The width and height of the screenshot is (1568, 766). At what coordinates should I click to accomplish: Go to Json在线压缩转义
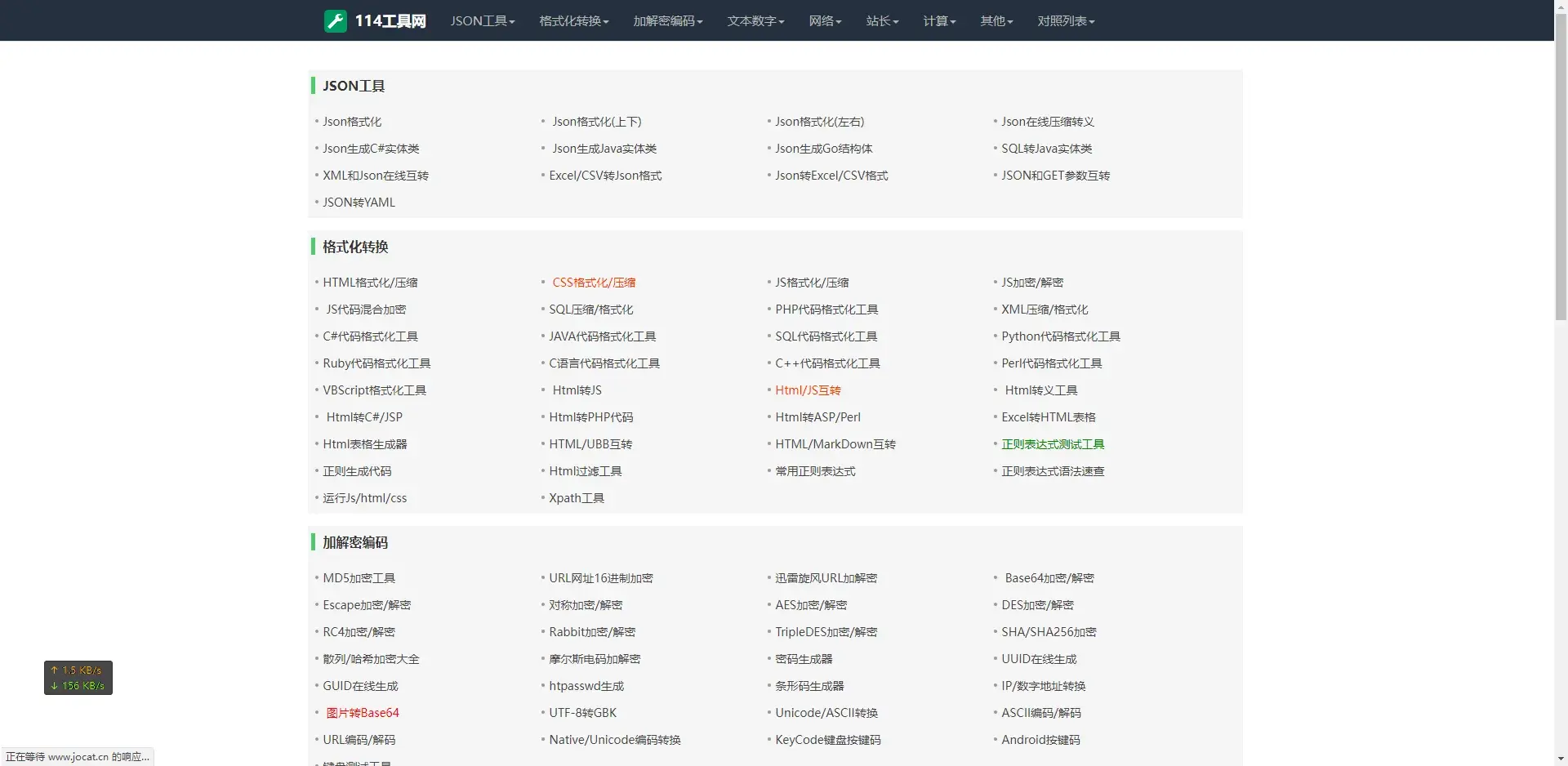(x=1048, y=122)
